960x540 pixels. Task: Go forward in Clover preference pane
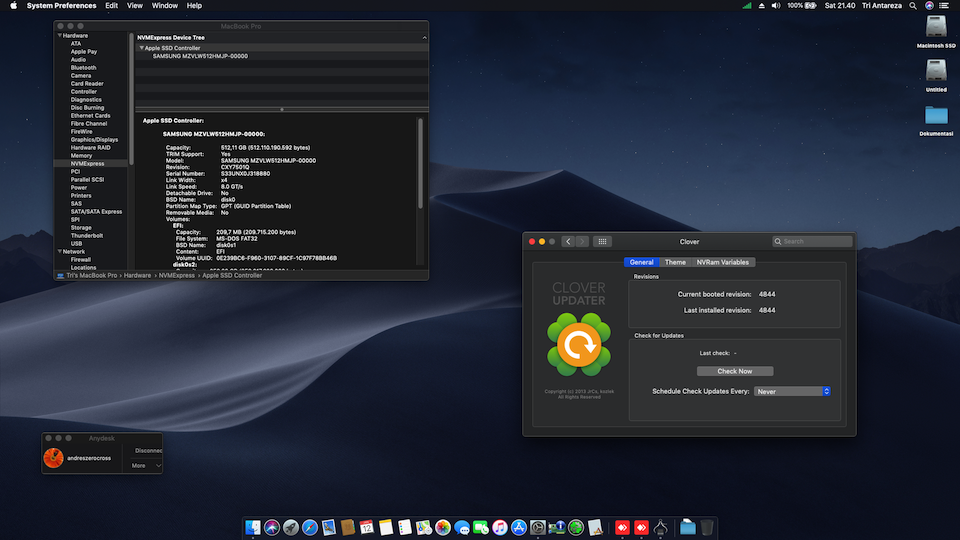coord(582,241)
